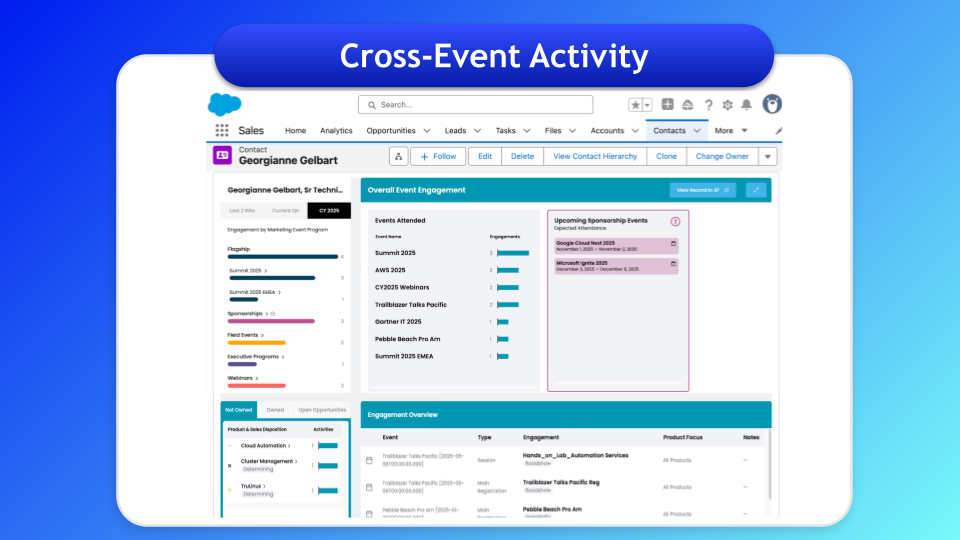Select the CY 2025 time toggle

(x=329, y=211)
